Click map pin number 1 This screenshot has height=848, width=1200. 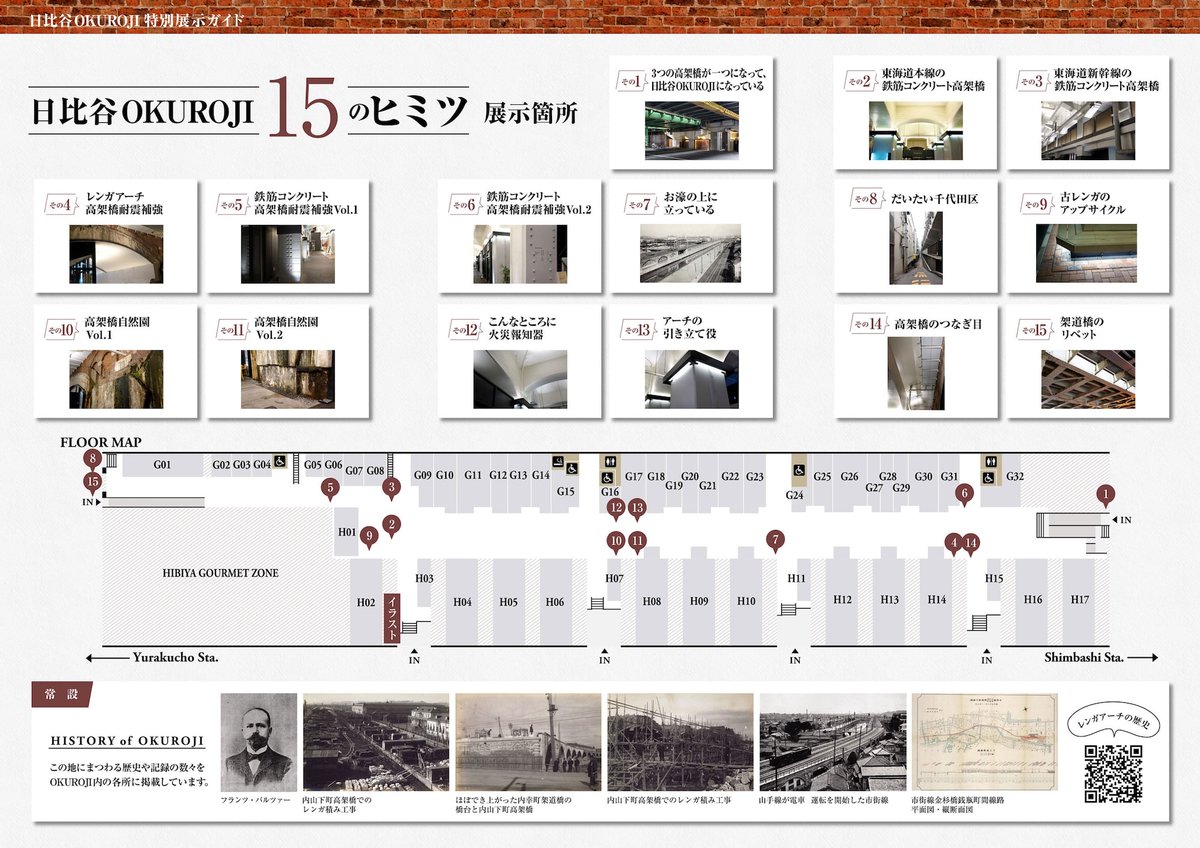point(1105,495)
